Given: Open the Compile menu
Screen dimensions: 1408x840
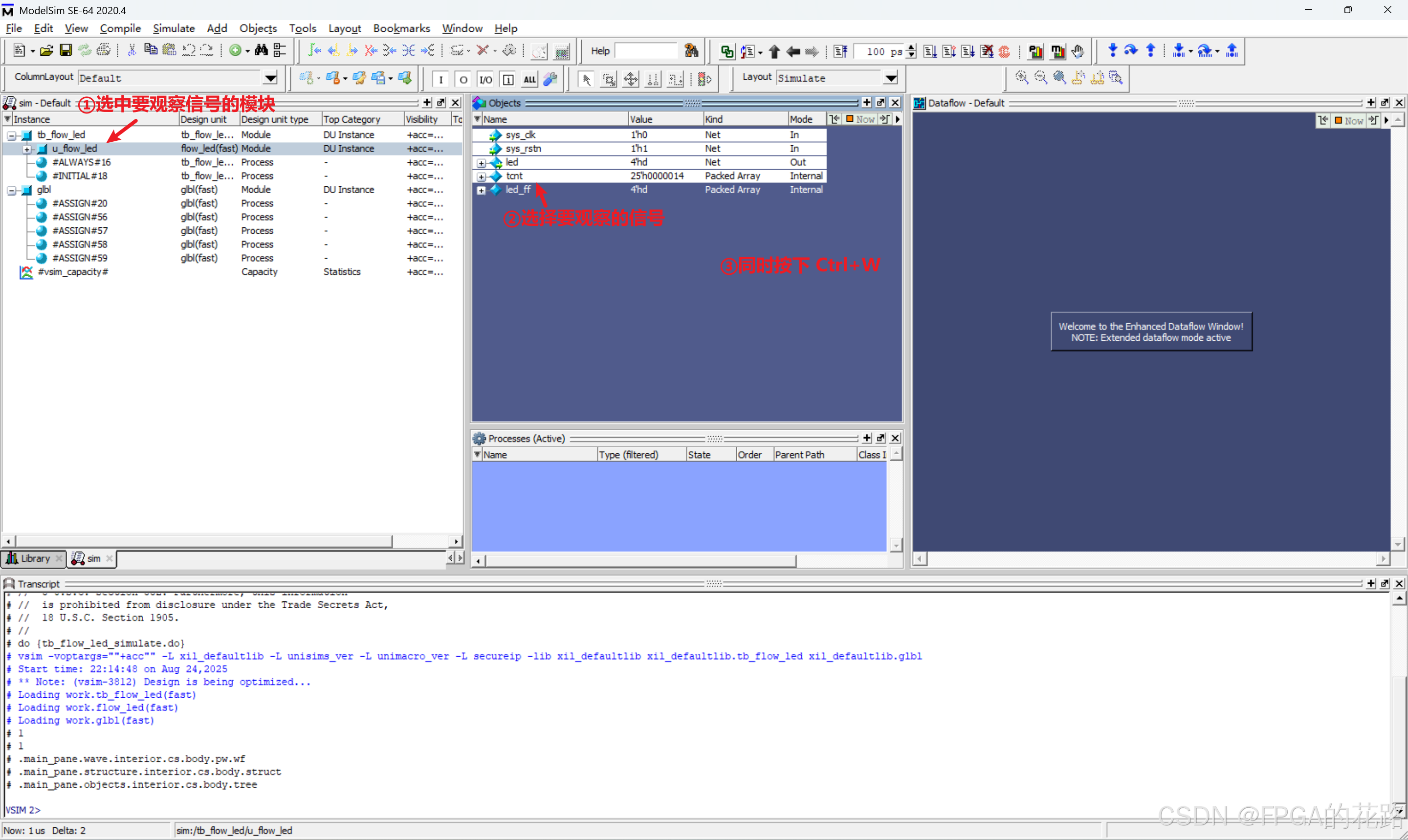Looking at the screenshot, I should pyautogui.click(x=120, y=28).
